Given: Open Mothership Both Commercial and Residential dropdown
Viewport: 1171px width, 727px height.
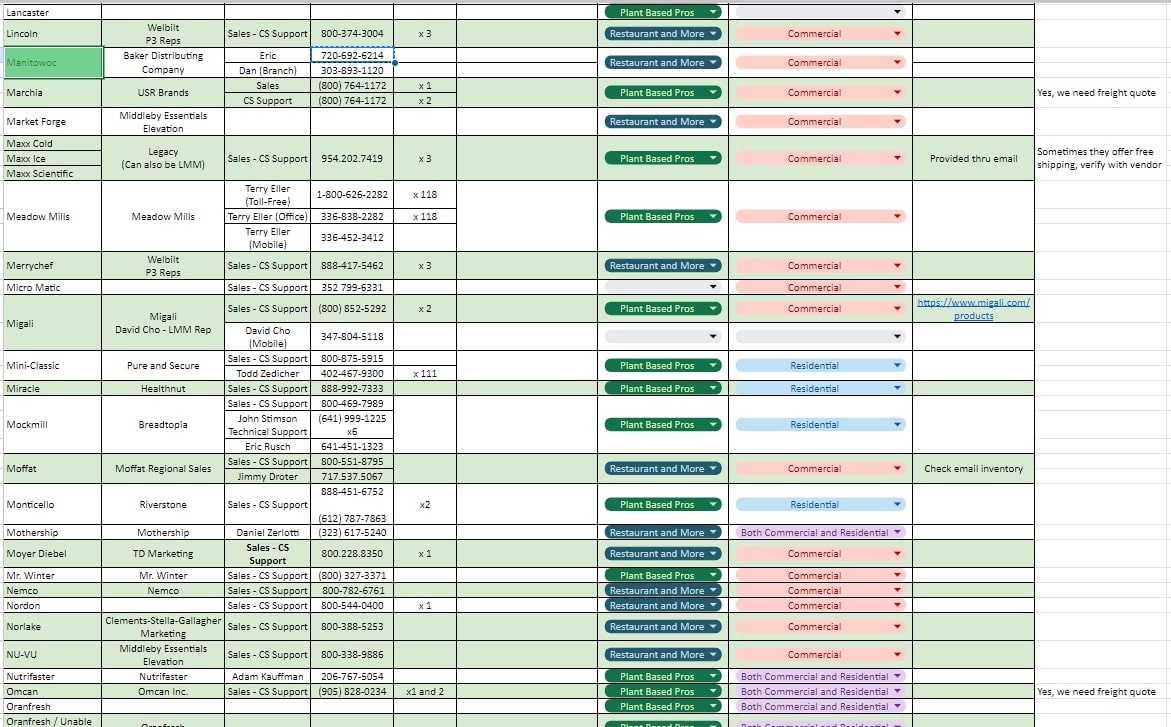Looking at the screenshot, I should [x=820, y=533].
